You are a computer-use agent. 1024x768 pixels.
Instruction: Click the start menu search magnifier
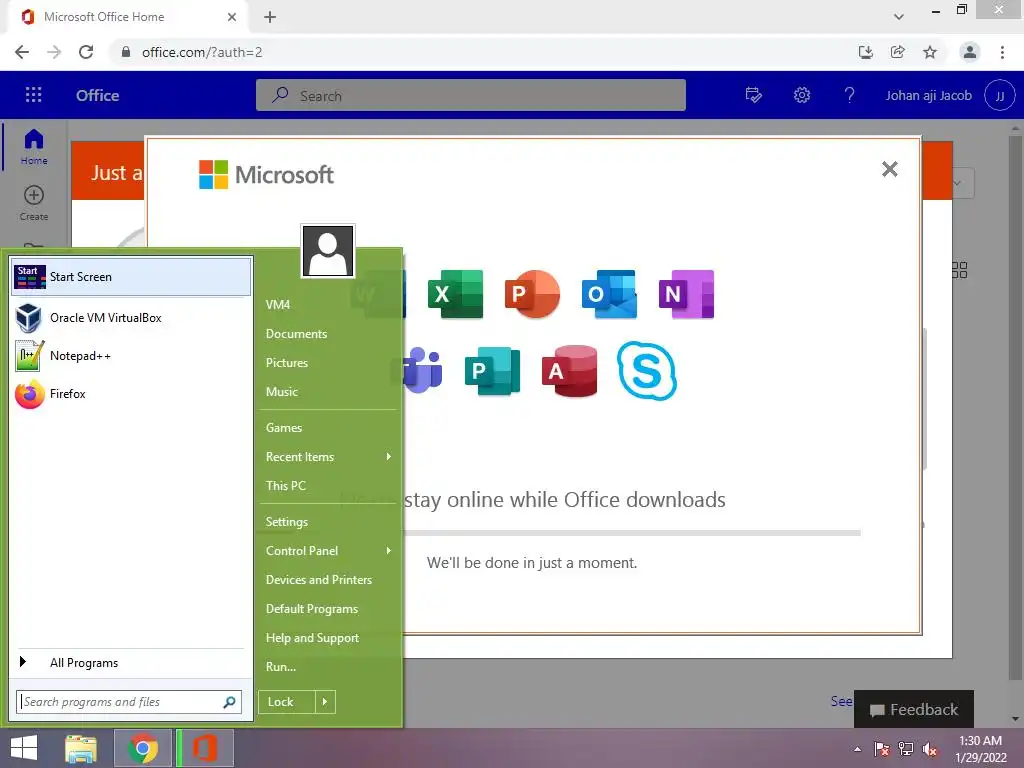(229, 702)
